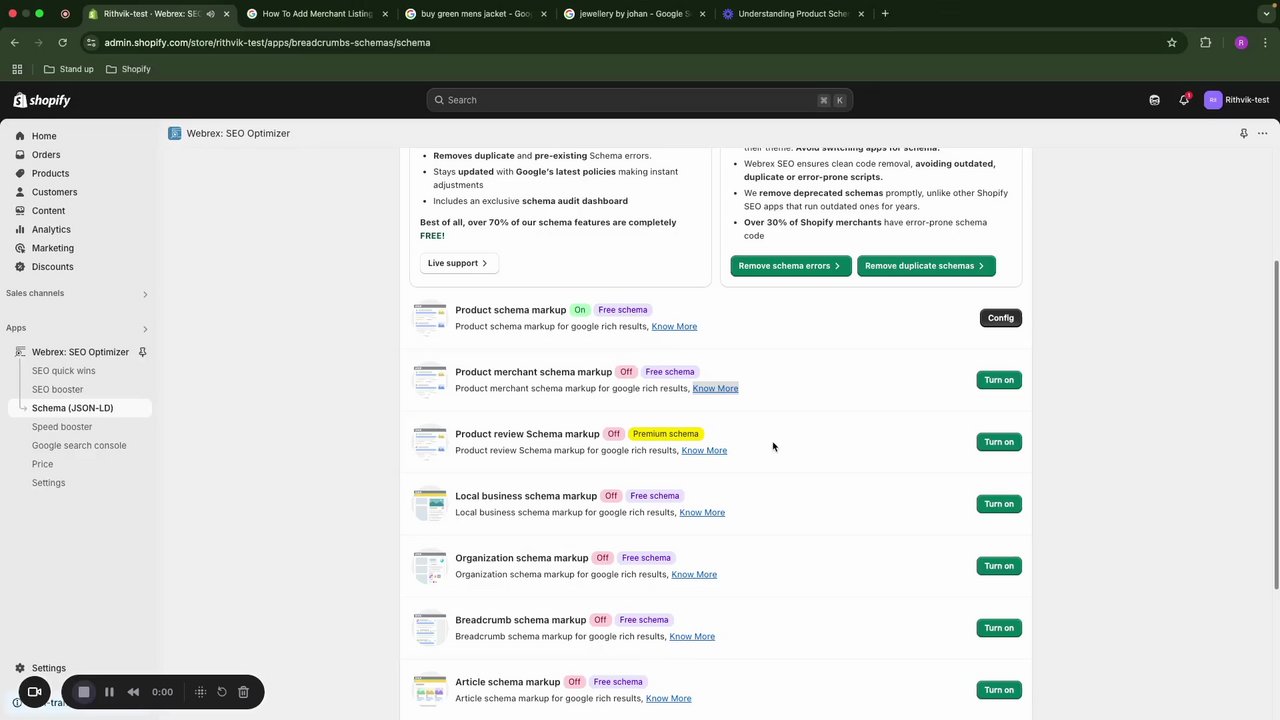The width and height of the screenshot is (1280, 720).
Task: Restart recording with circular arrow icon
Action: point(222,692)
